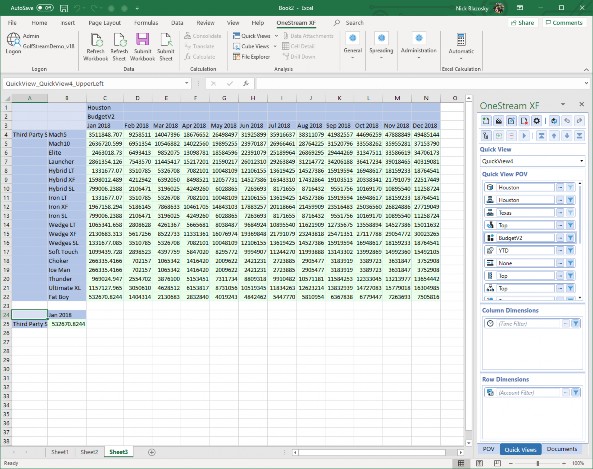Open the Page Layout ribbon tab

pyautogui.click(x=104, y=23)
